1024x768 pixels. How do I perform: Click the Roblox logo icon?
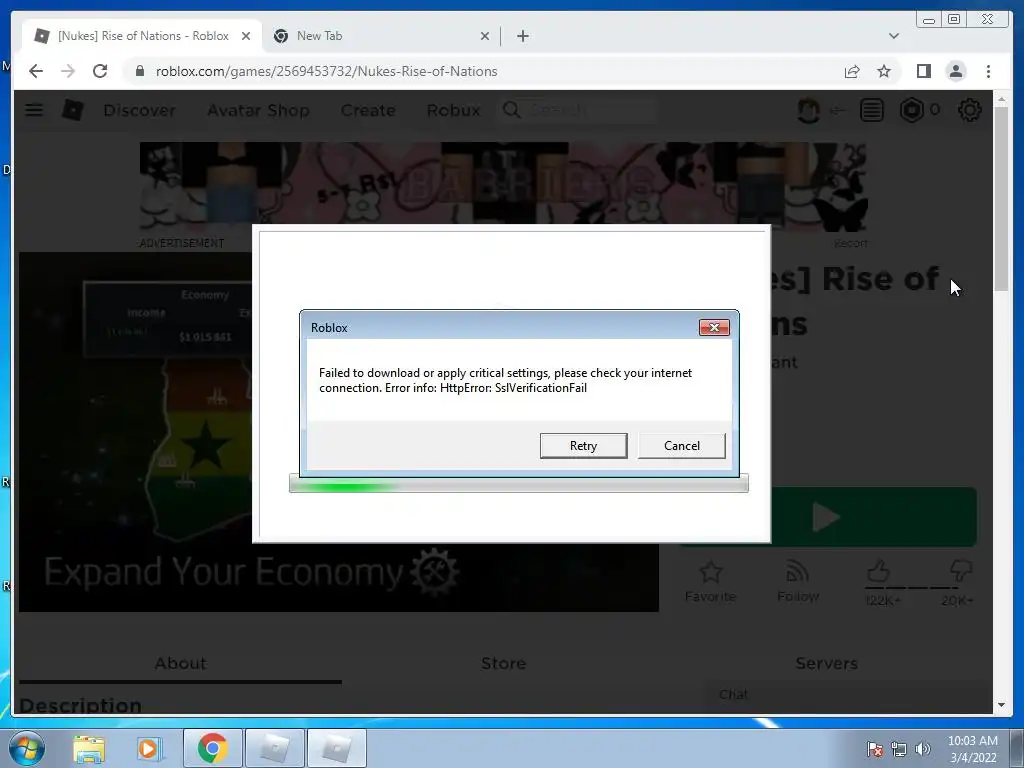click(72, 110)
